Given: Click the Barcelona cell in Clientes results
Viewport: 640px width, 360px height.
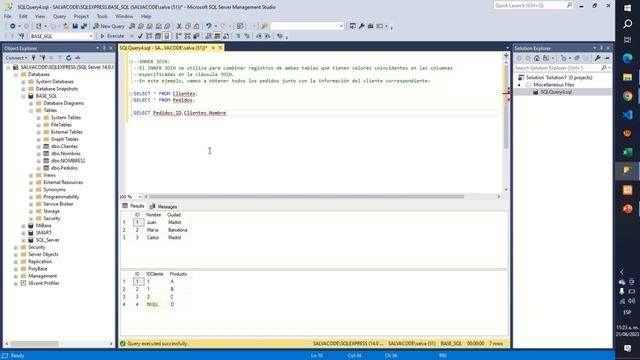Looking at the screenshot, I should pyautogui.click(x=178, y=230).
